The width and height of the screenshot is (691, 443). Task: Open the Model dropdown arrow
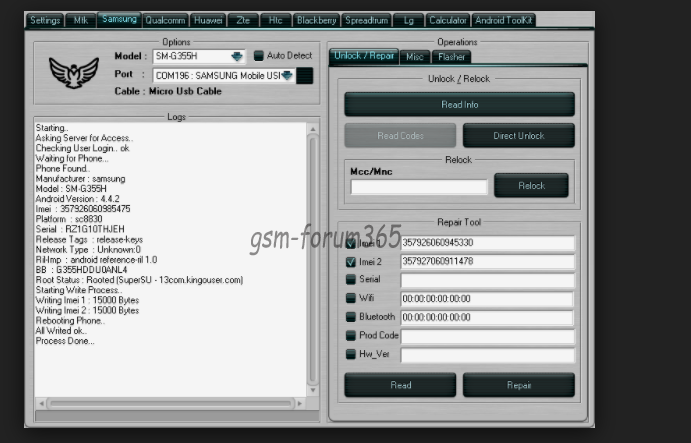coord(237,56)
